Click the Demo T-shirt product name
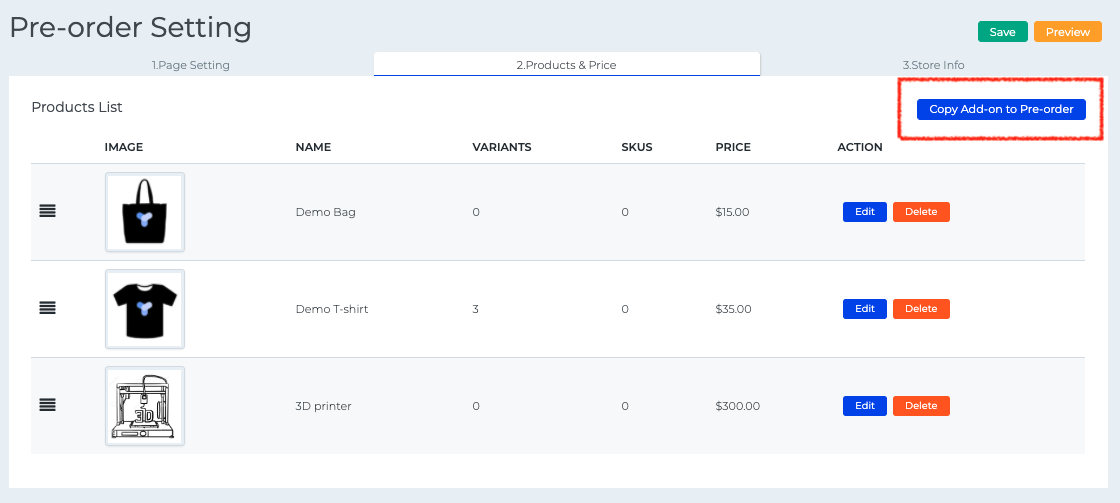The width and height of the screenshot is (1120, 503). click(332, 309)
